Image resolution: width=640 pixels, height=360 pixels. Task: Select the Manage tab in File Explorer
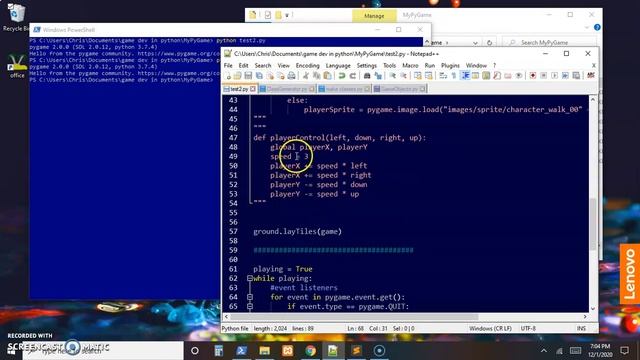coord(374,16)
